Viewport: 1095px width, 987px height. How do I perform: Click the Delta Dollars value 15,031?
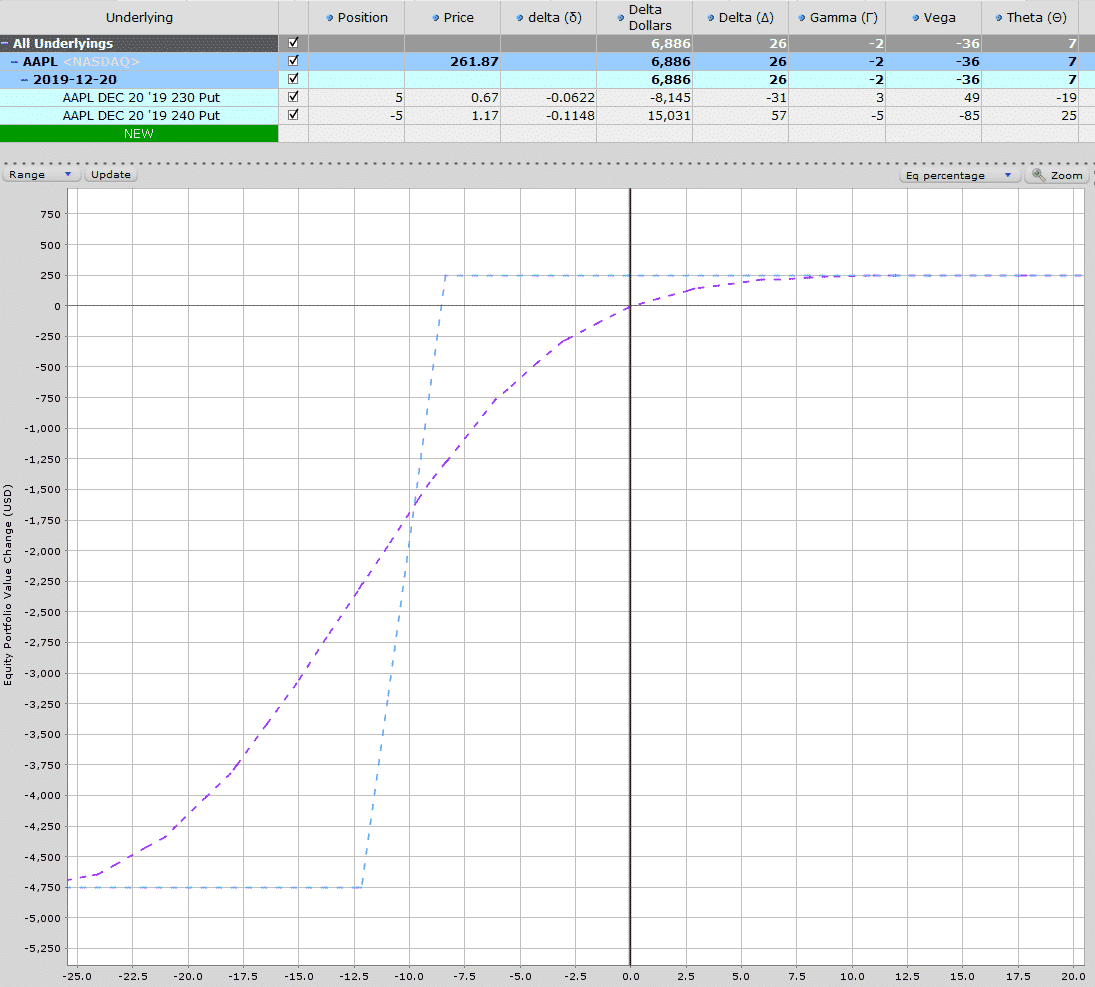(x=669, y=116)
